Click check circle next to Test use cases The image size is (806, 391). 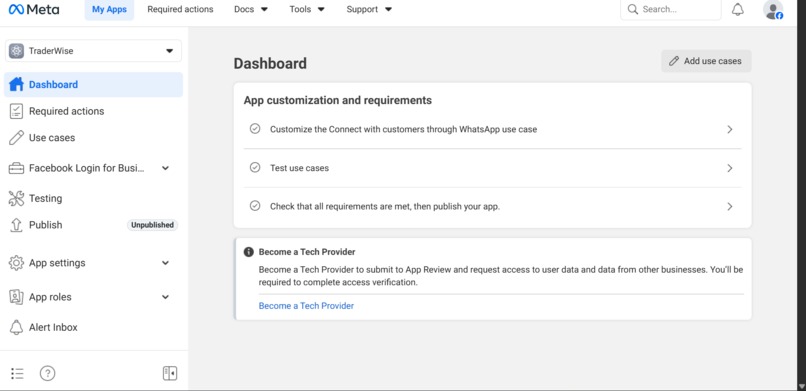click(x=255, y=167)
